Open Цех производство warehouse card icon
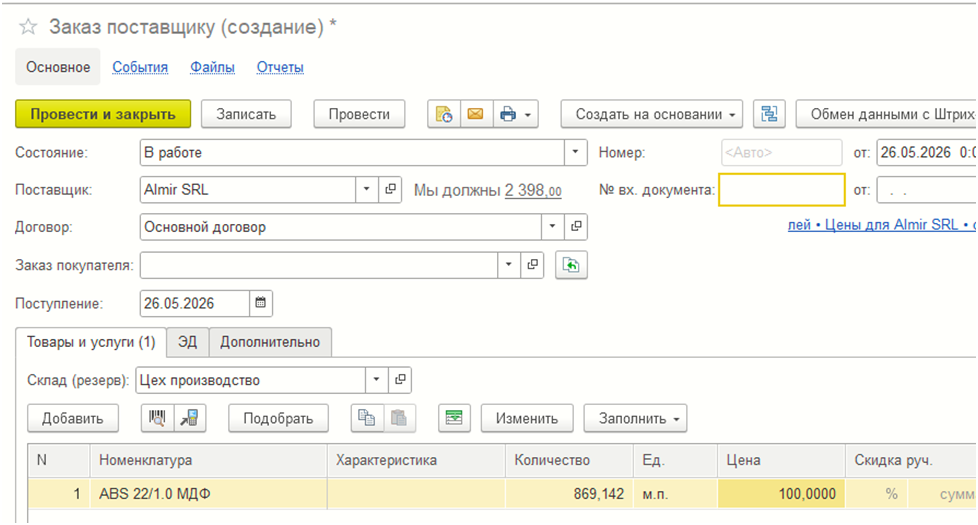This screenshot has height=525, width=978. tap(400, 380)
